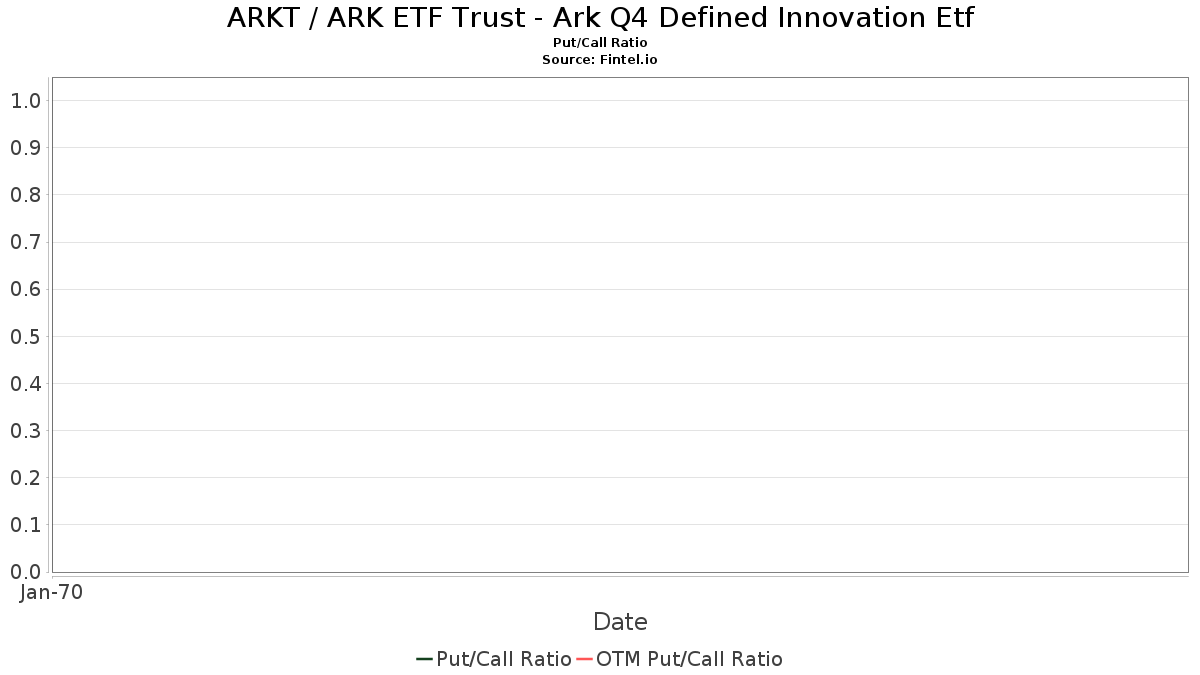Pick the 0.5 y-axis tick label
Image resolution: width=1200 pixels, height=675 pixels.
[x=25, y=336]
